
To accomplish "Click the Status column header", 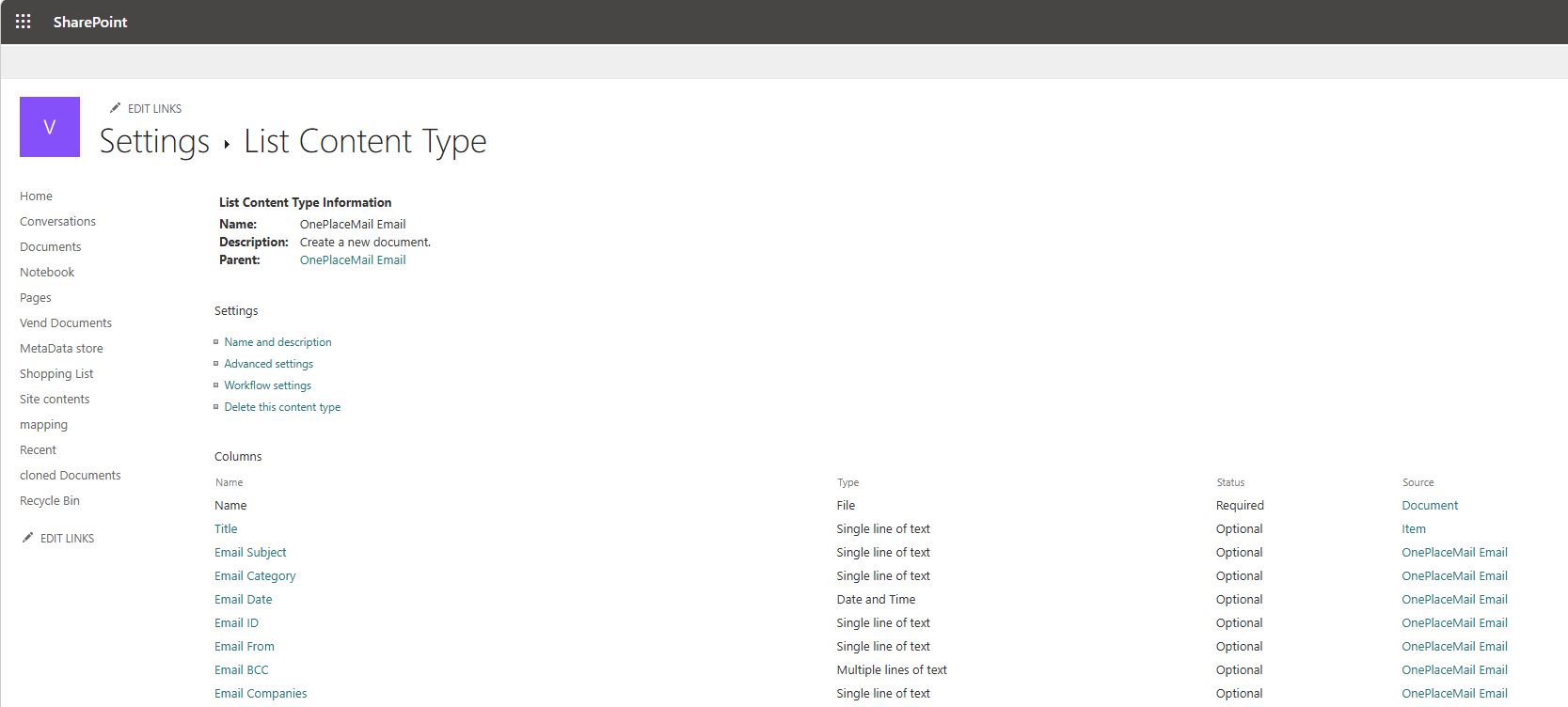I will point(1230,482).
